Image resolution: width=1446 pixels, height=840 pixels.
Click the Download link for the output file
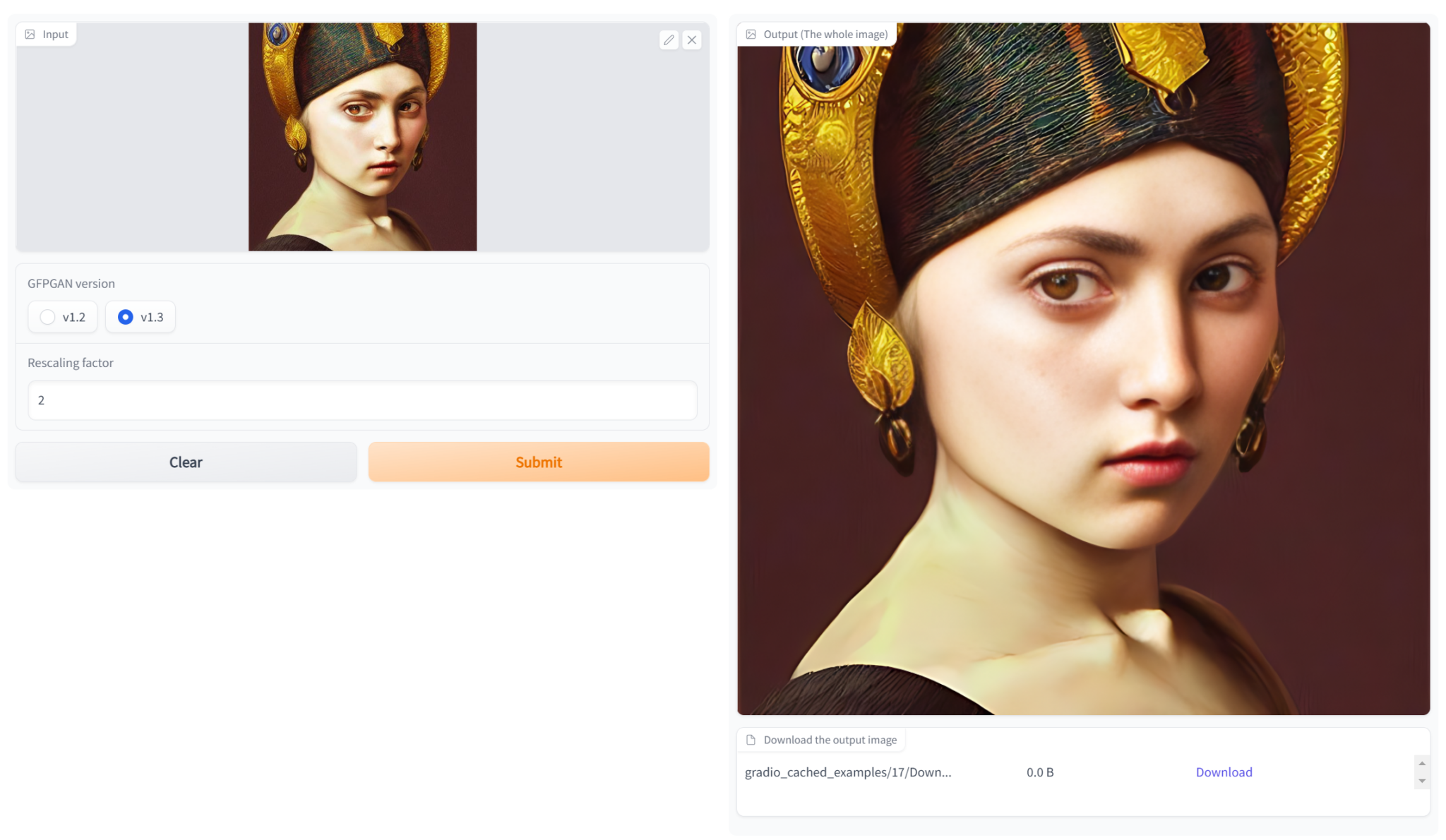coord(1224,772)
